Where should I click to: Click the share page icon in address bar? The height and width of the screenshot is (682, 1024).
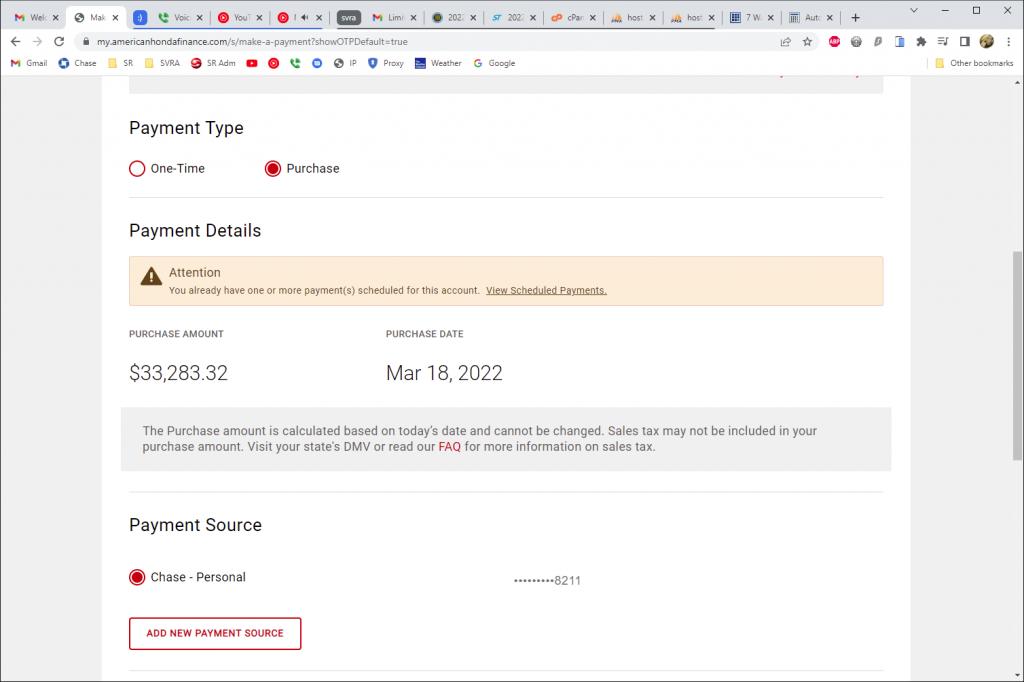click(x=786, y=42)
